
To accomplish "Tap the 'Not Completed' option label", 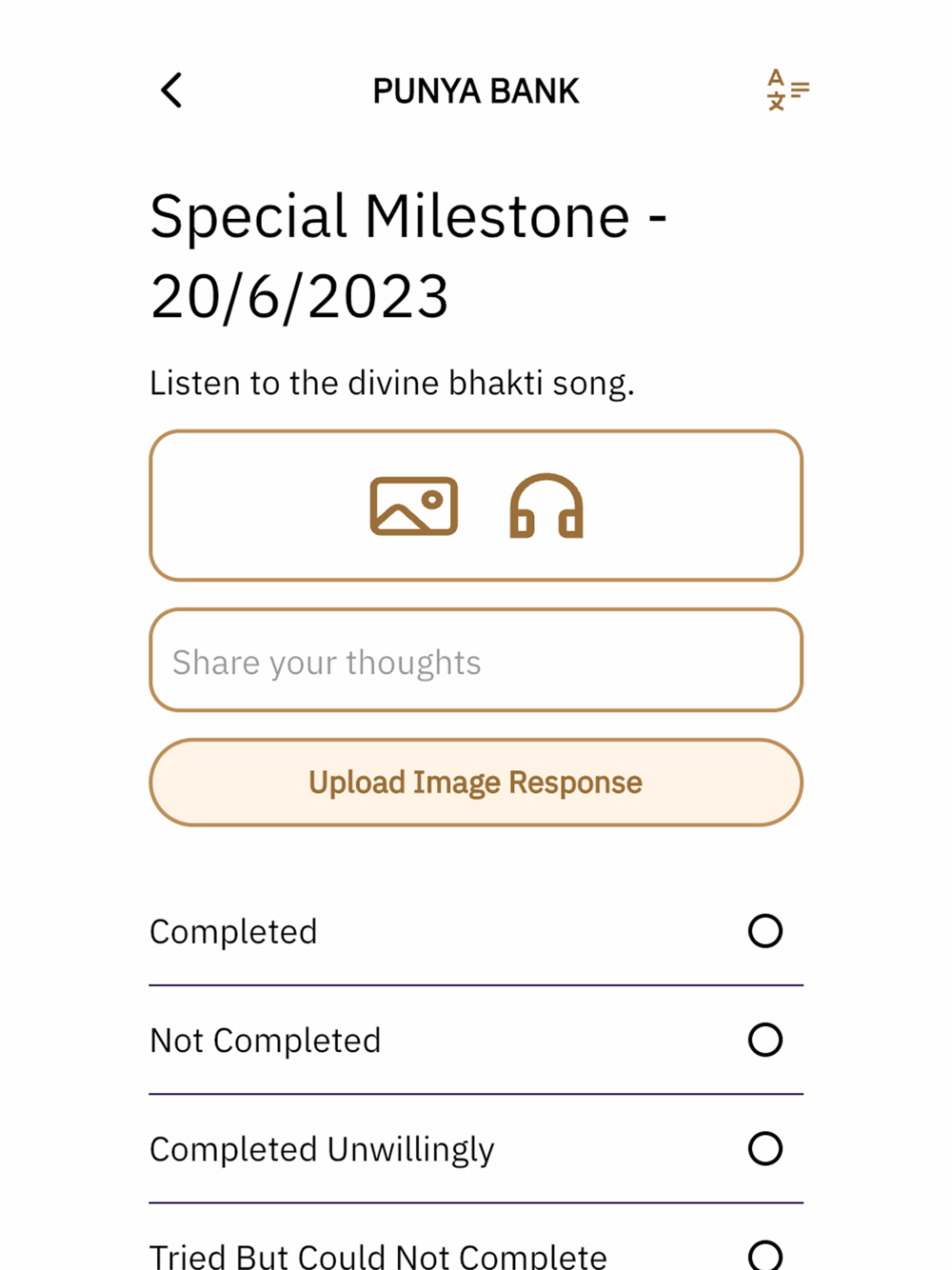I will [x=265, y=1041].
